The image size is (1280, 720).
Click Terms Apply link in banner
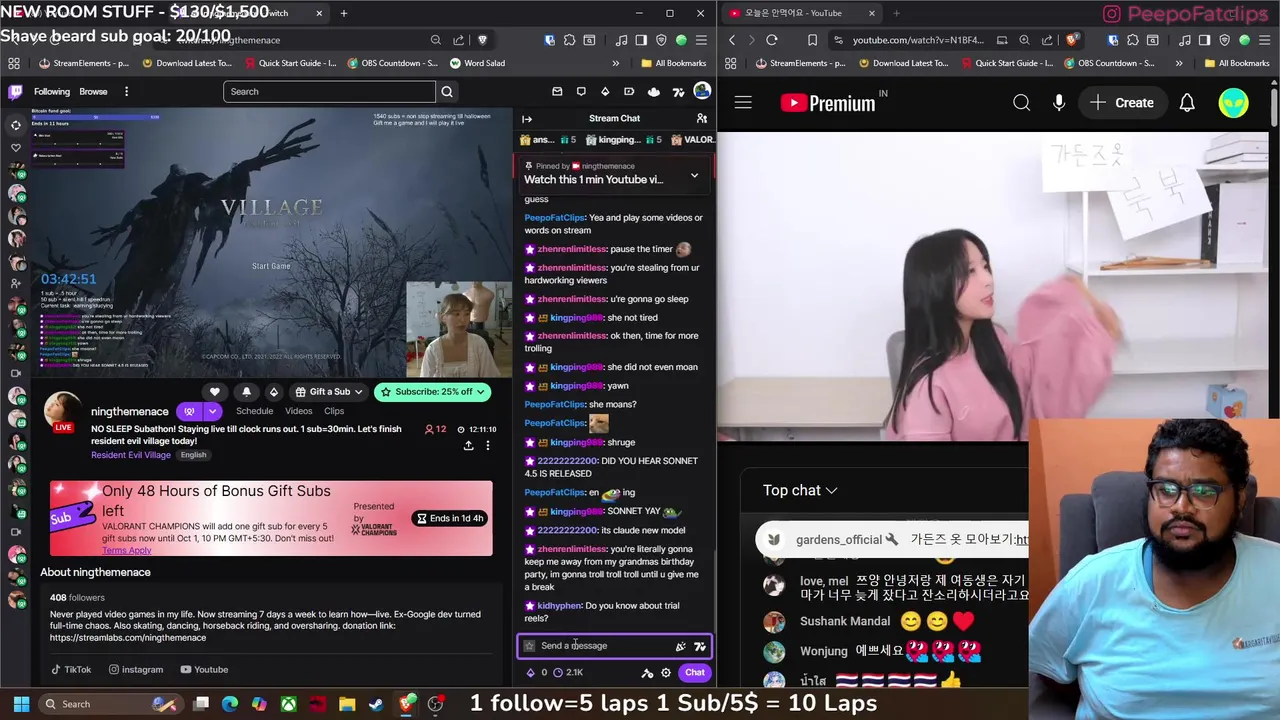tap(126, 550)
